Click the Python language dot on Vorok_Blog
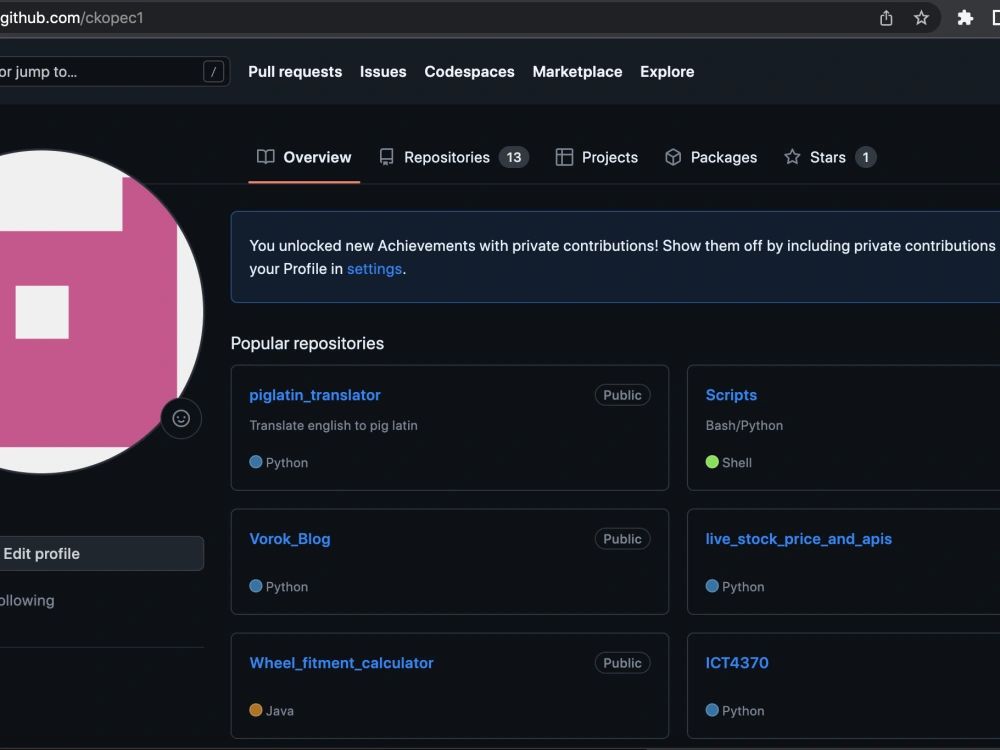Screen dimensions: 1000x750 (x=256, y=586)
